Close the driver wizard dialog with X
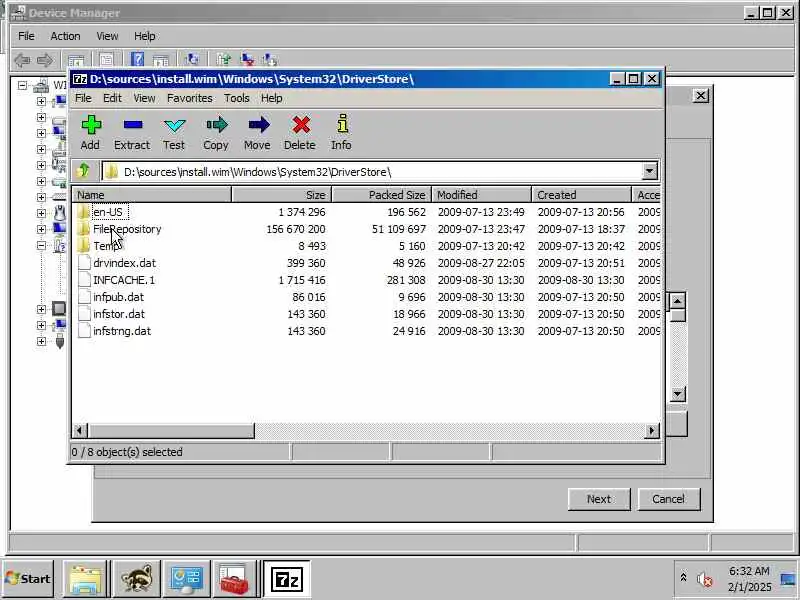This screenshot has height=600, width=800. coord(701,96)
